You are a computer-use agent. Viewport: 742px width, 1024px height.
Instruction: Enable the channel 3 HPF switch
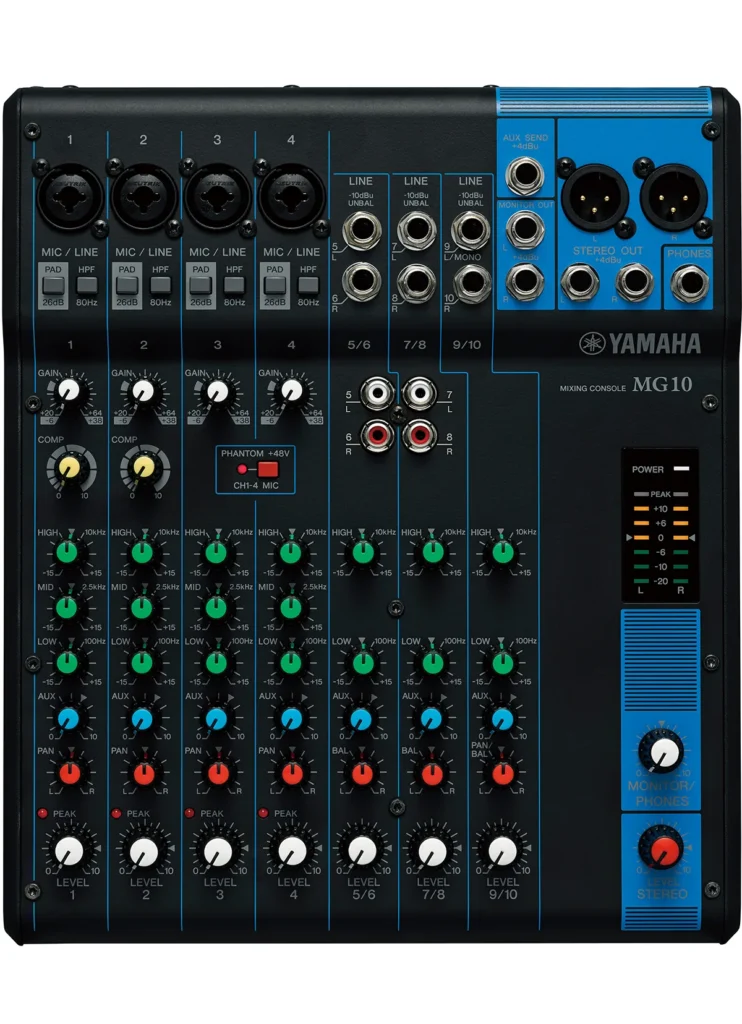(x=234, y=285)
